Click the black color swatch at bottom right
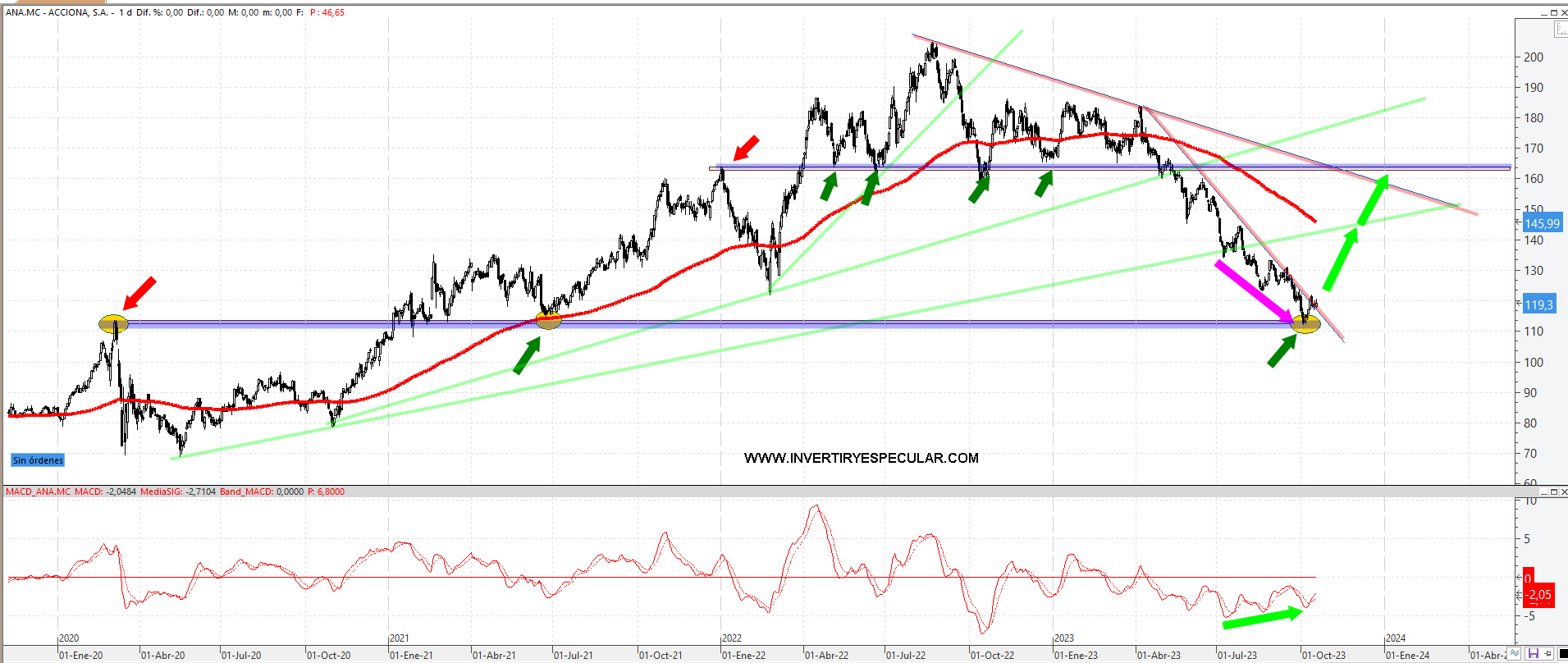 (x=1563, y=654)
